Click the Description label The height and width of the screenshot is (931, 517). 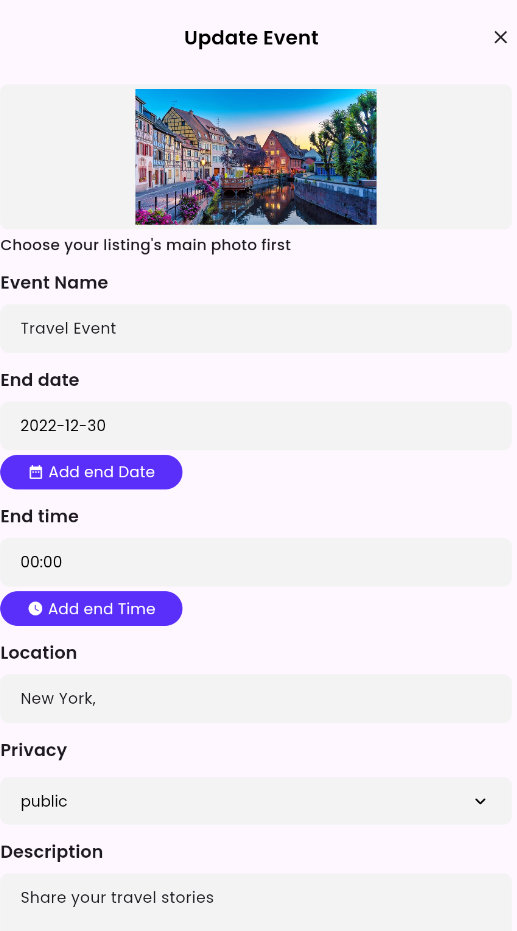point(52,852)
